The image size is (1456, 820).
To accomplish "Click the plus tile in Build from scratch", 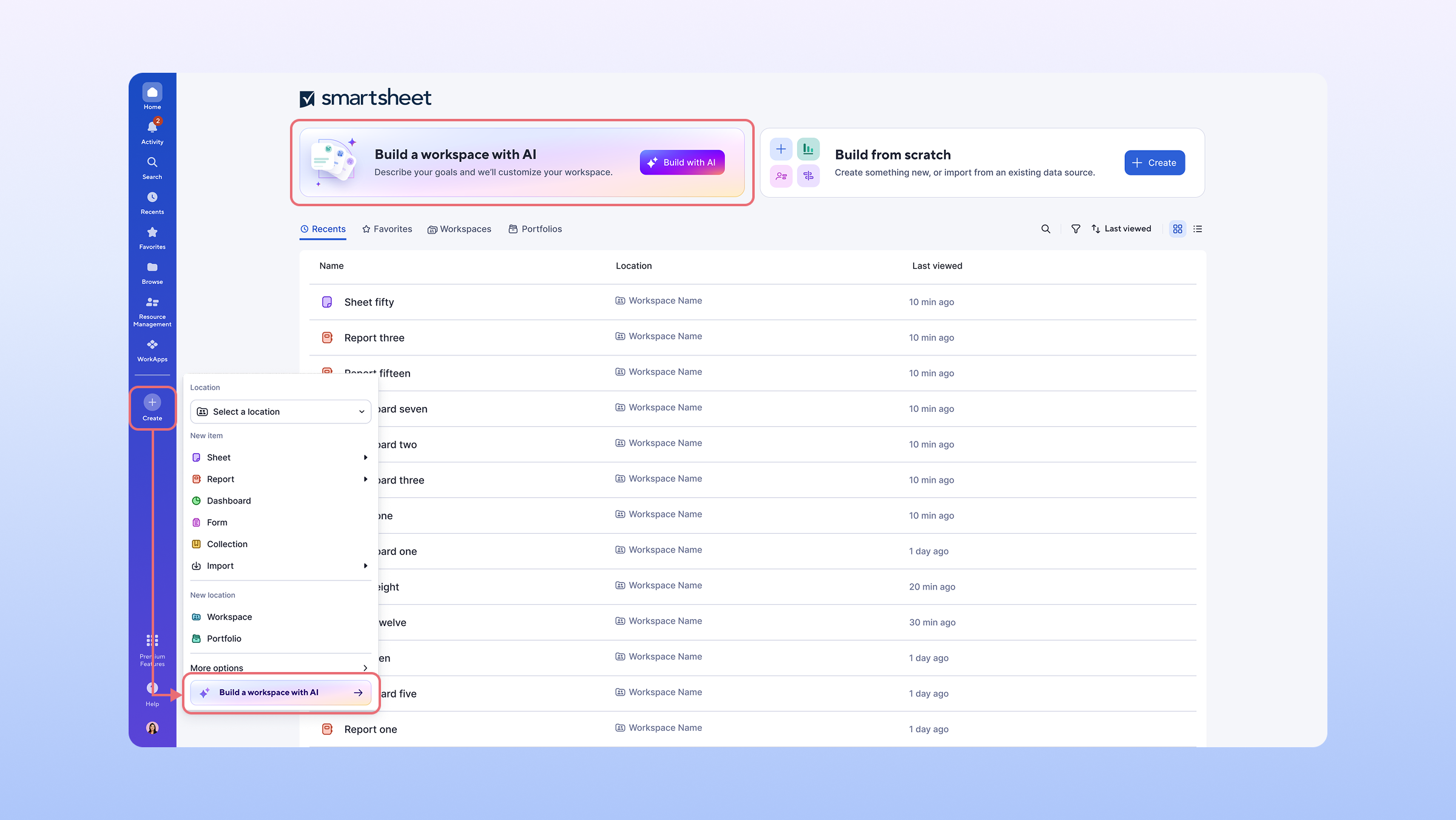I will pyautogui.click(x=781, y=149).
